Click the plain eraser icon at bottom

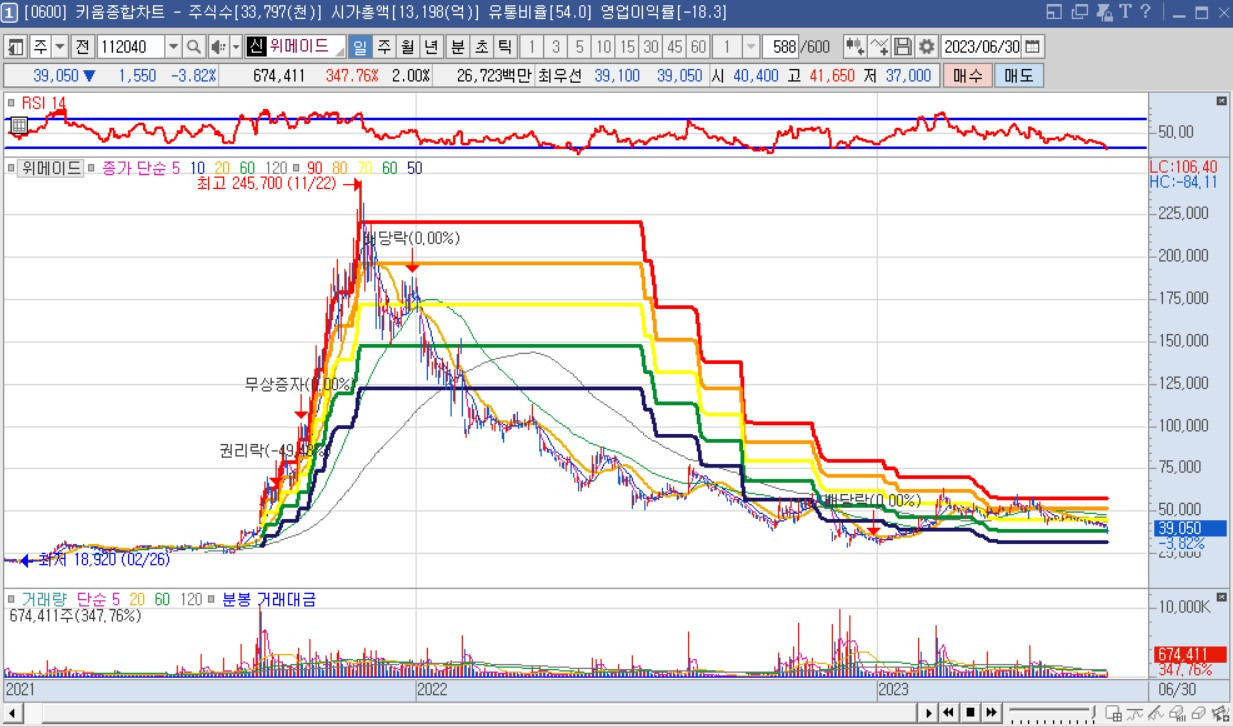[1198, 713]
